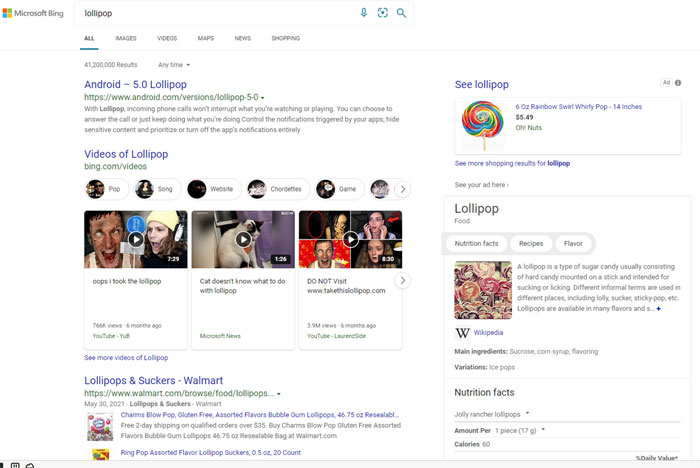Switch to the NEWS tab

click(x=243, y=38)
